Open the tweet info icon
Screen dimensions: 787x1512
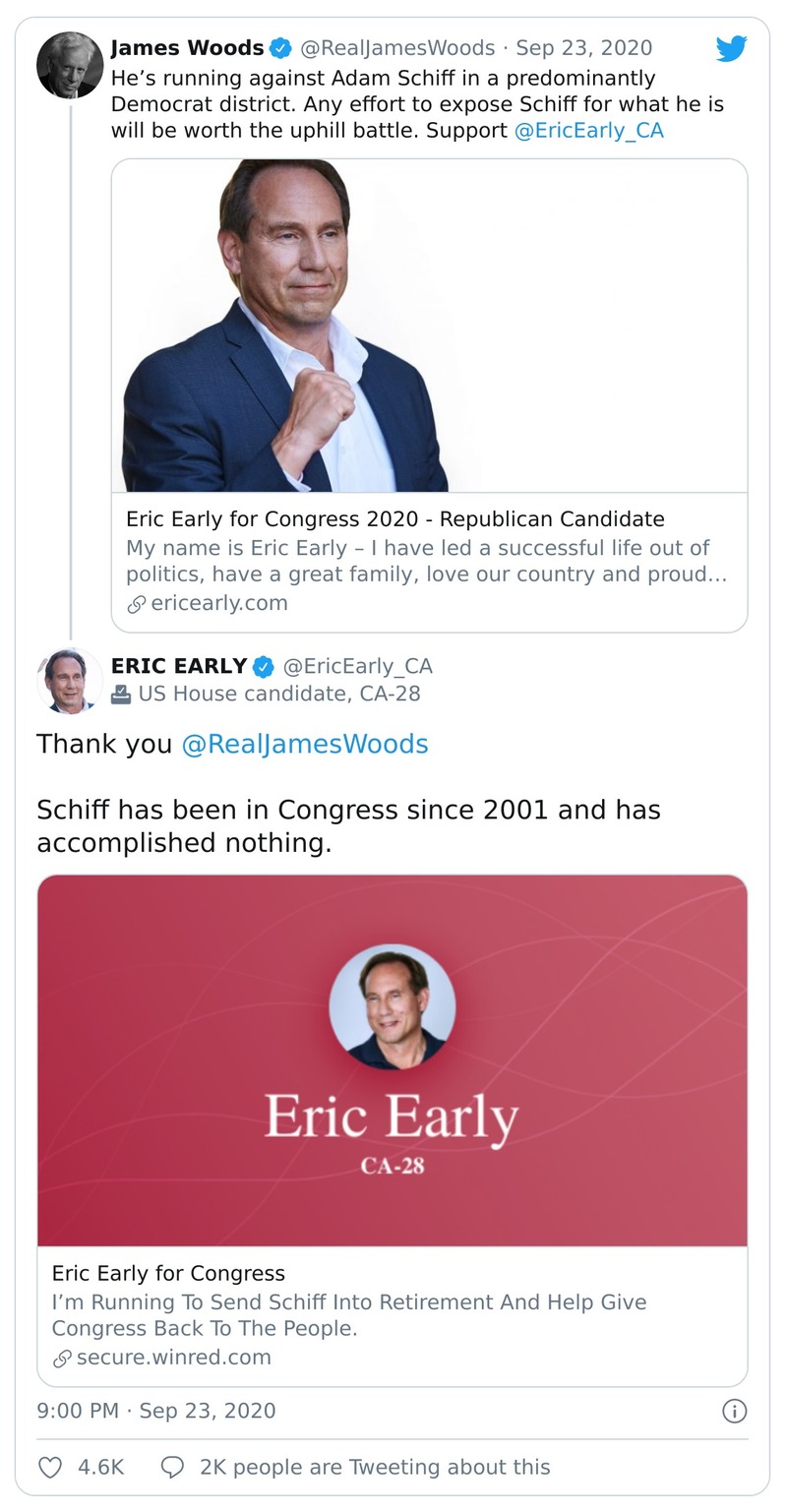734,1411
